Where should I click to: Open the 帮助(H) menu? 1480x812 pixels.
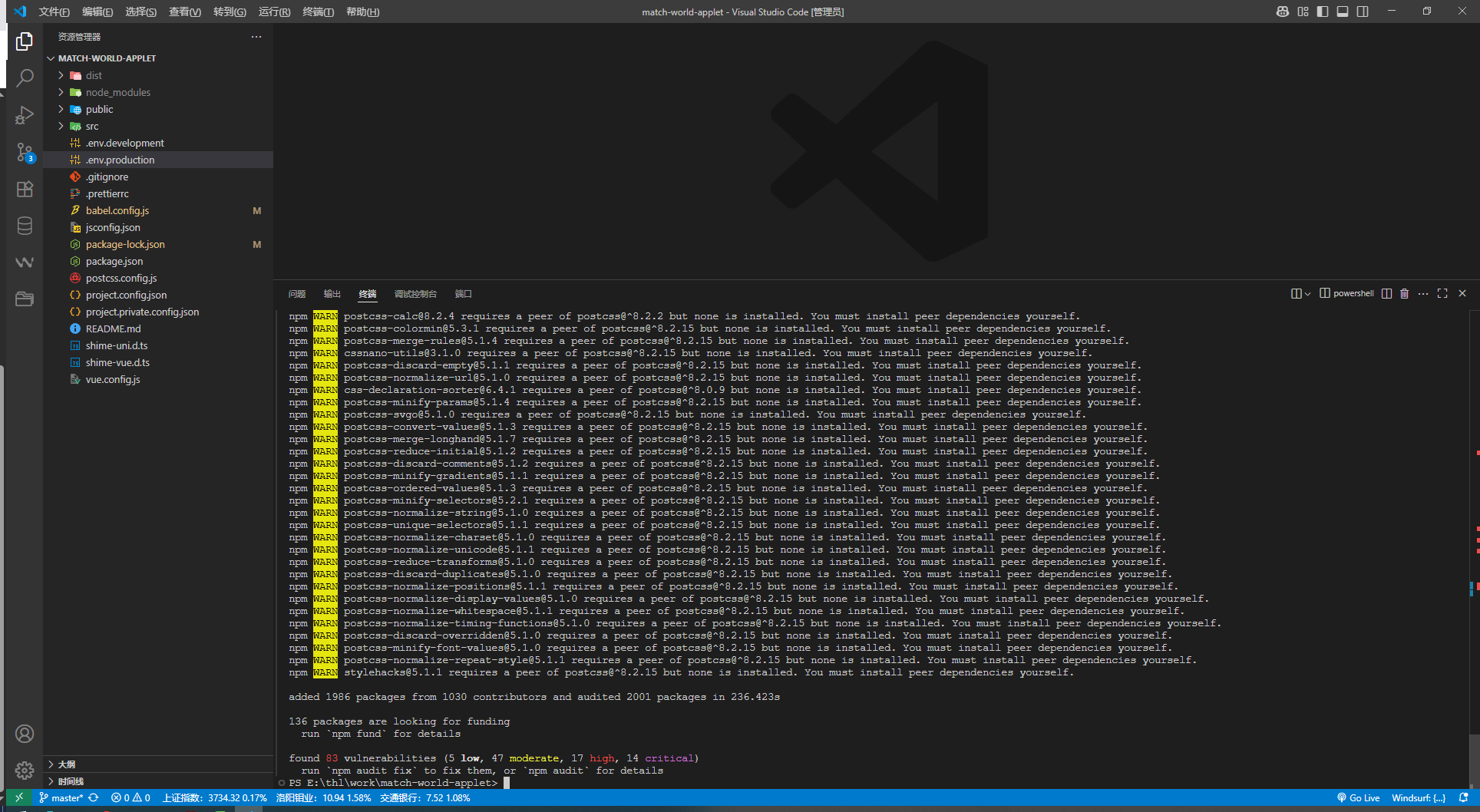tap(362, 12)
